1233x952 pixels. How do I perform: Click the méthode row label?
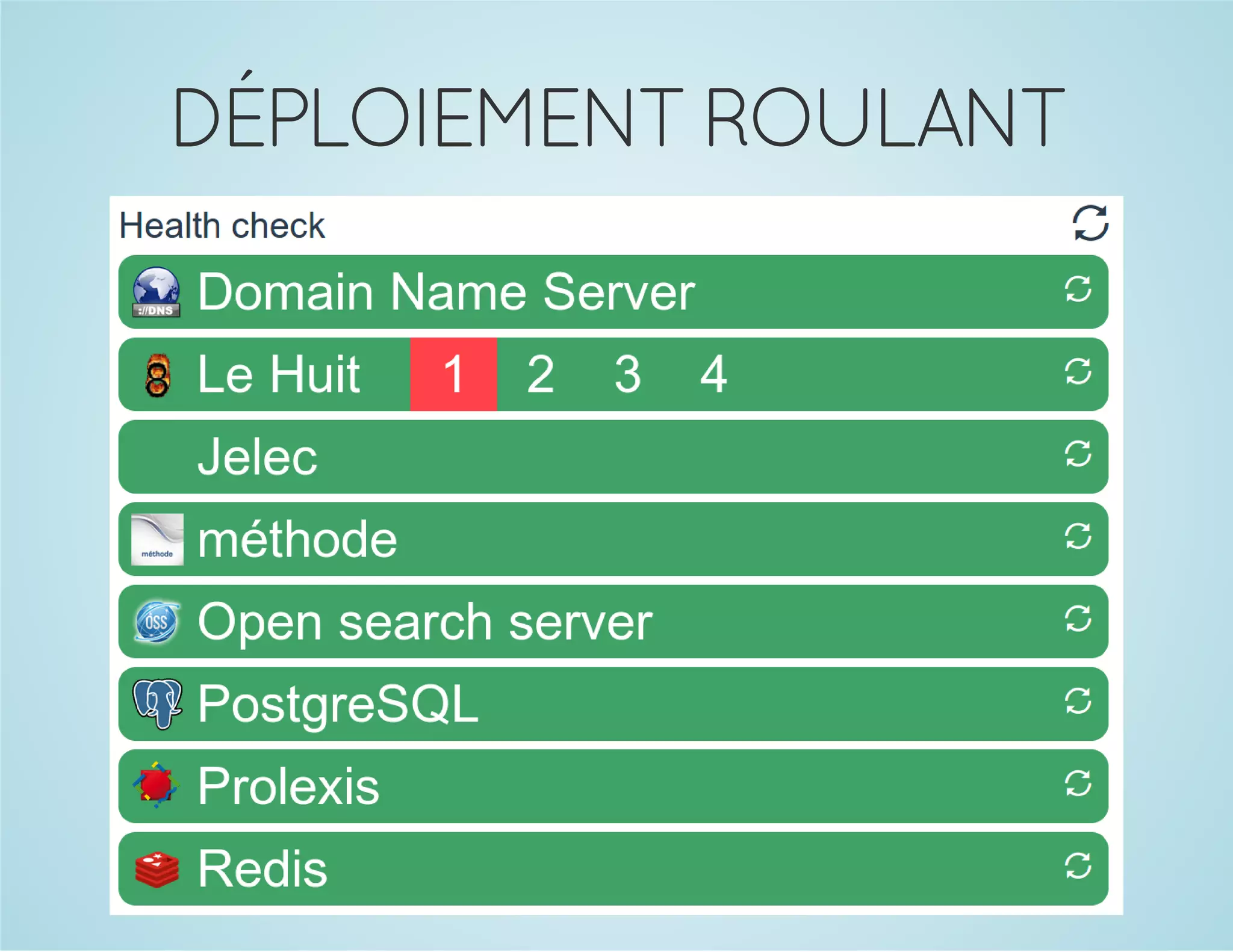297,539
